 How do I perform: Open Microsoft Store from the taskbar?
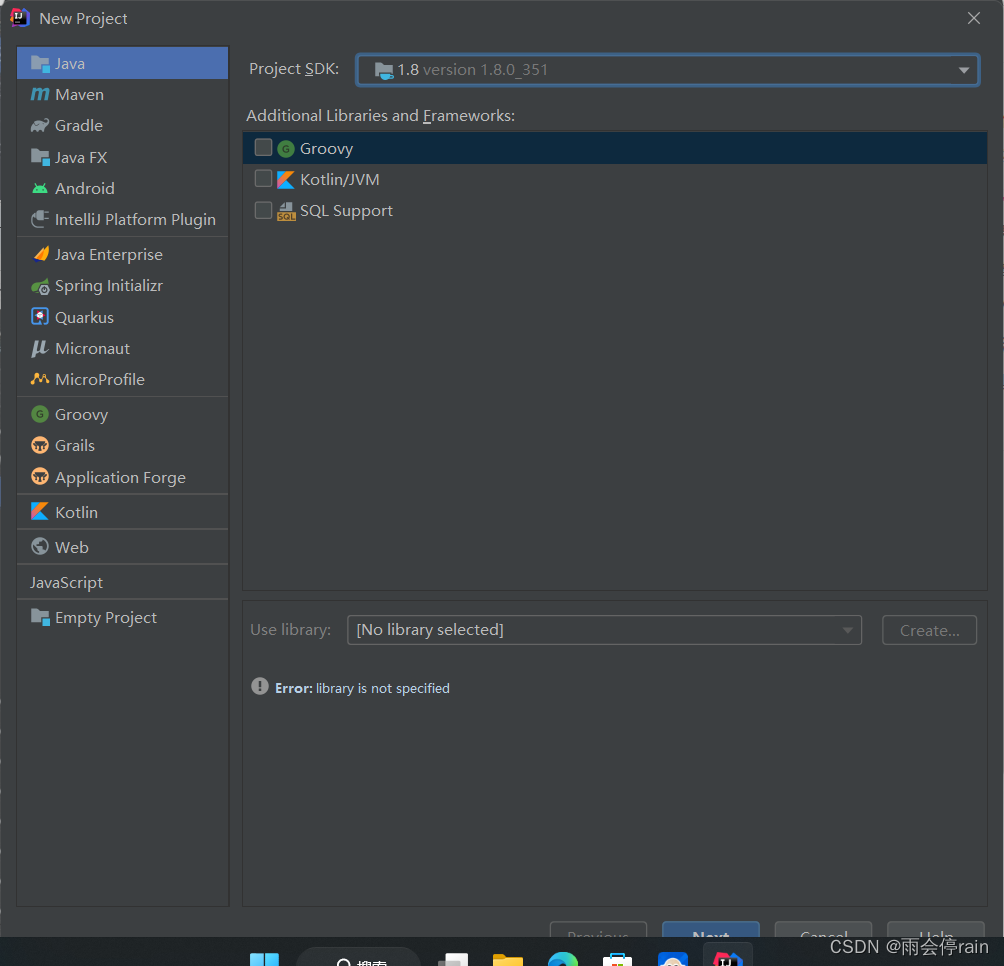point(617,959)
